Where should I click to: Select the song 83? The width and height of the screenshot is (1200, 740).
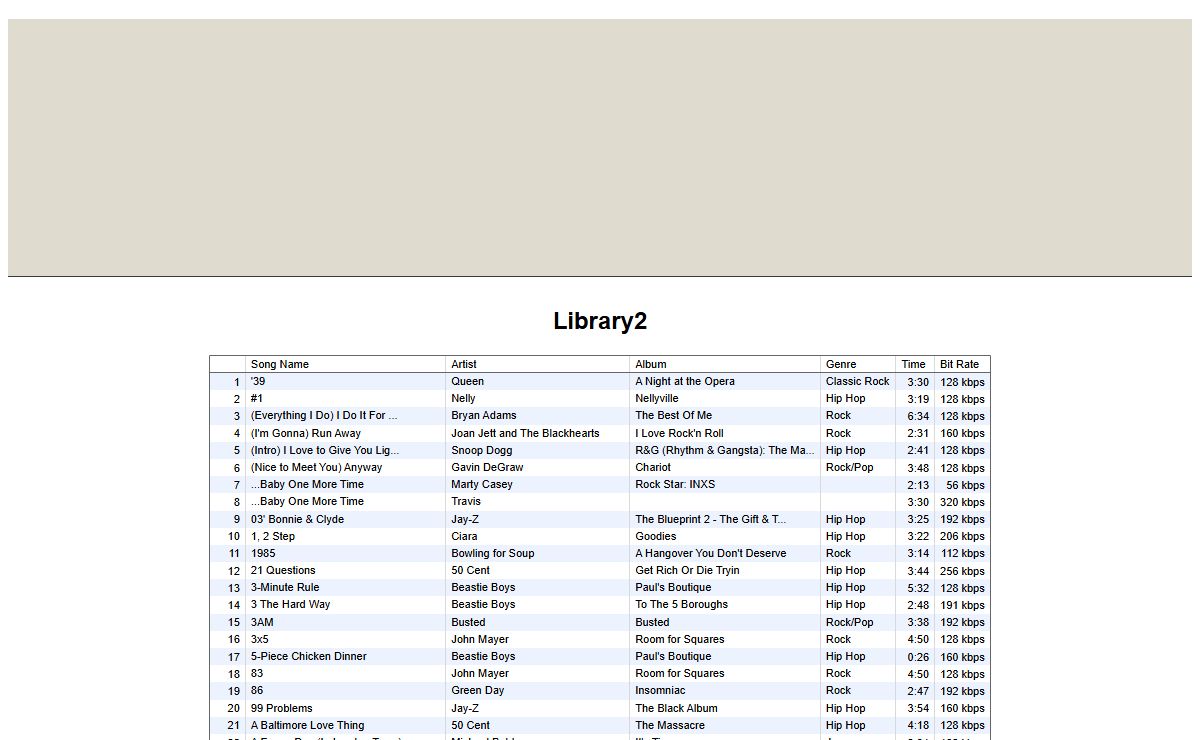(257, 673)
